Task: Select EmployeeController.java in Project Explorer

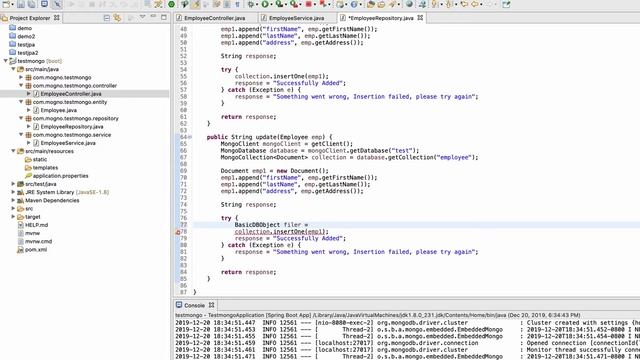Action: (71, 94)
